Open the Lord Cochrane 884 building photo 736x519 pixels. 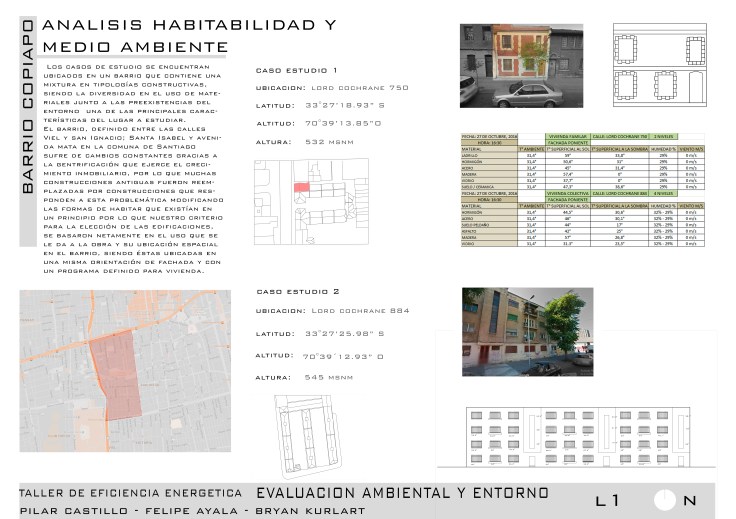[x=527, y=326]
